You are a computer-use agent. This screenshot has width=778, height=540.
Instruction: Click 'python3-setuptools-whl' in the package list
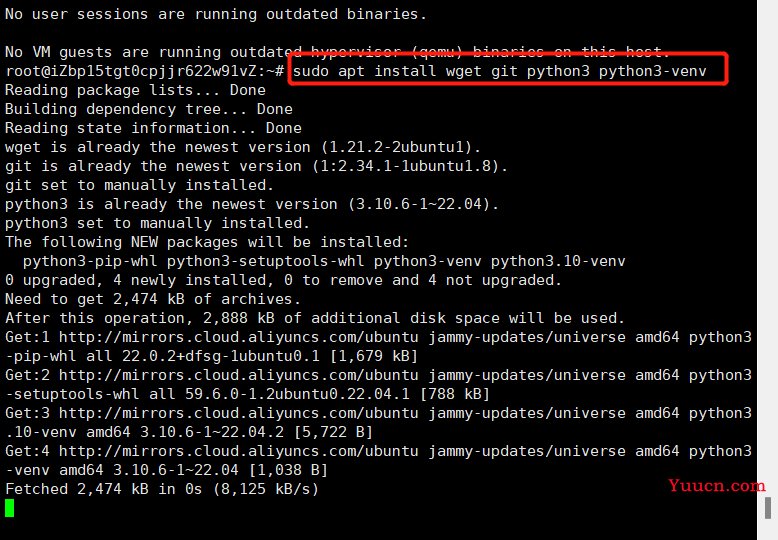[265, 262]
